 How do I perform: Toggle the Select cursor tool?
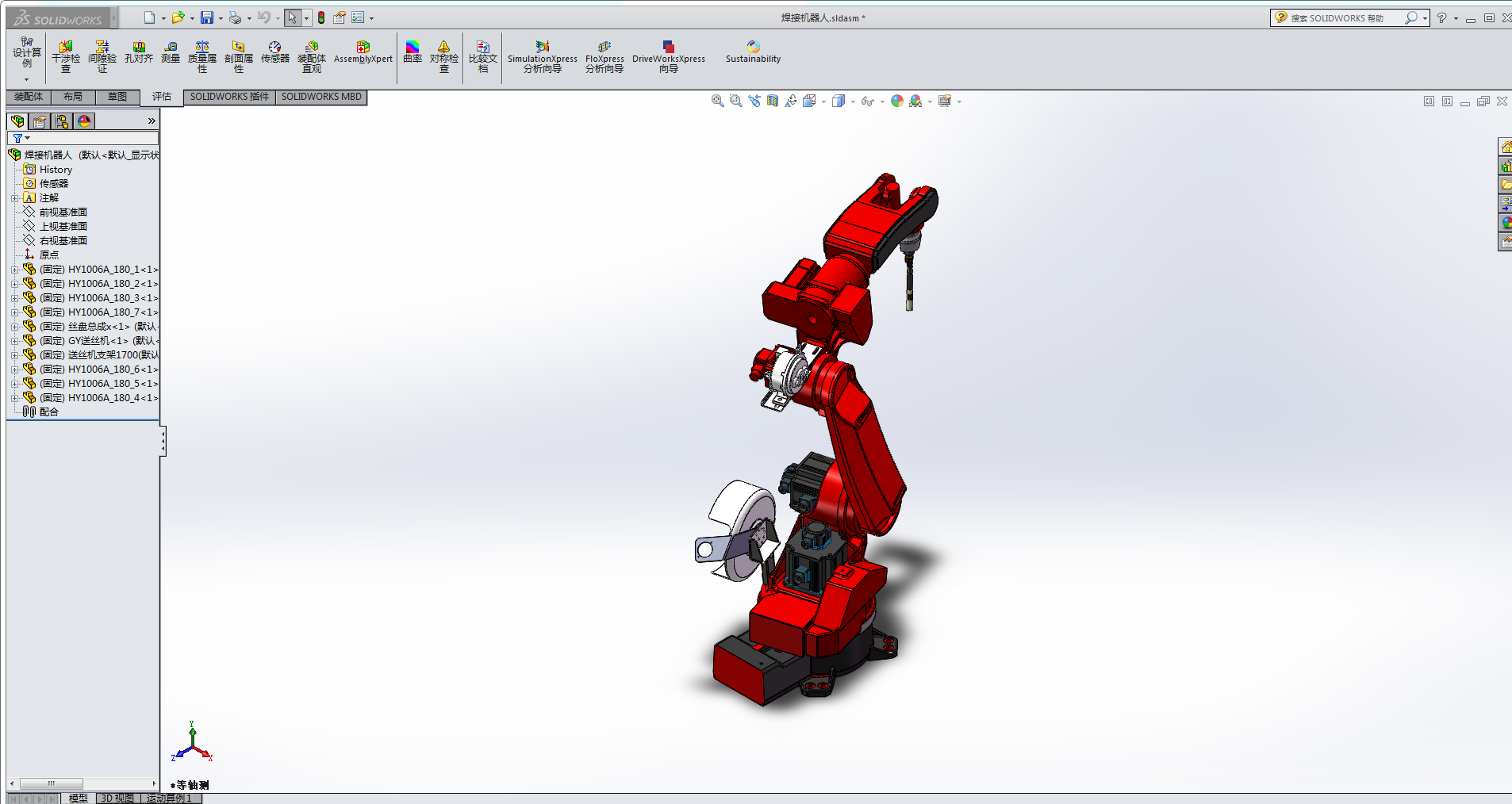point(293,17)
